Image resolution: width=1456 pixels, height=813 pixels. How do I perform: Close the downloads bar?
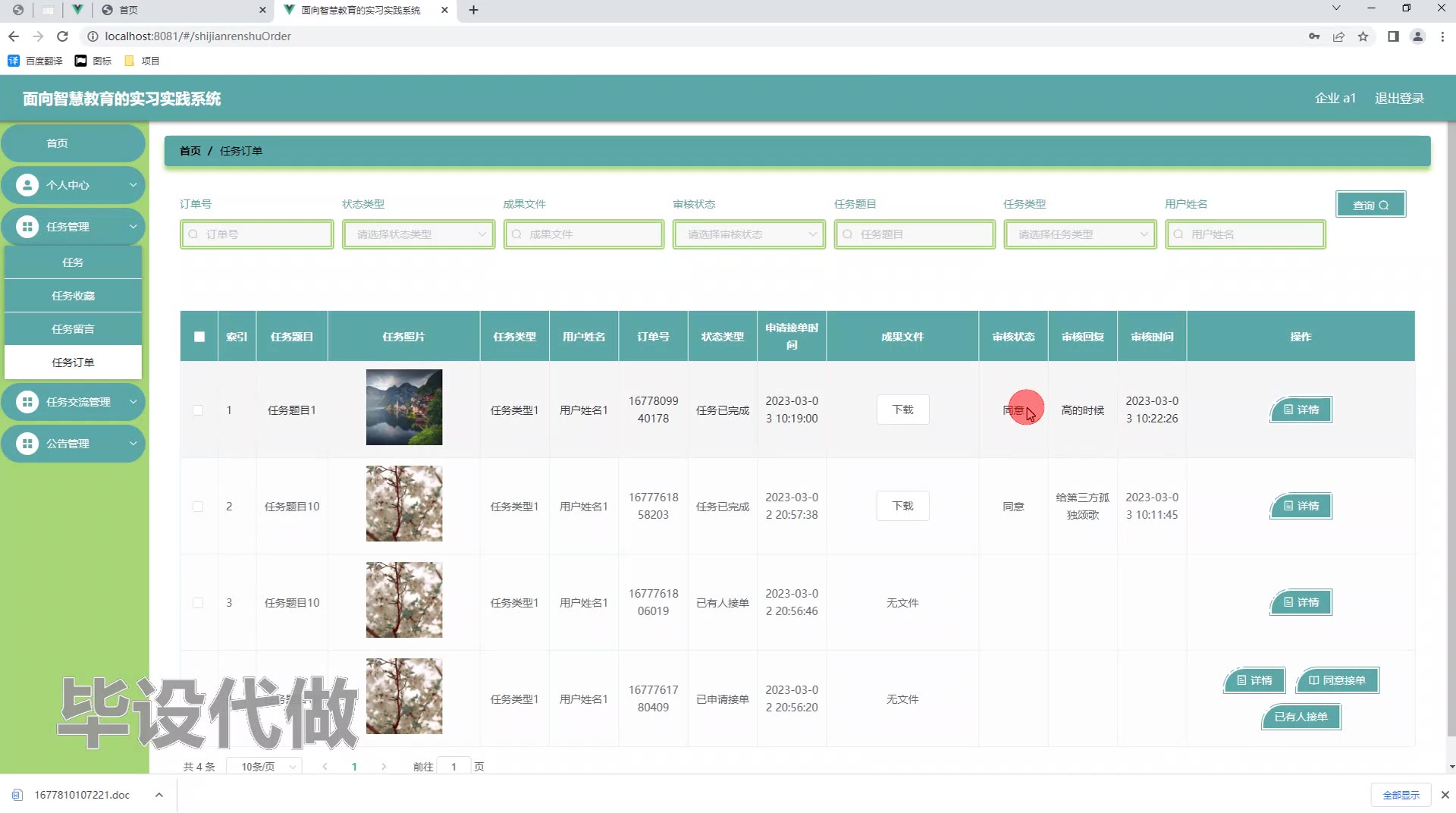tap(1445, 795)
